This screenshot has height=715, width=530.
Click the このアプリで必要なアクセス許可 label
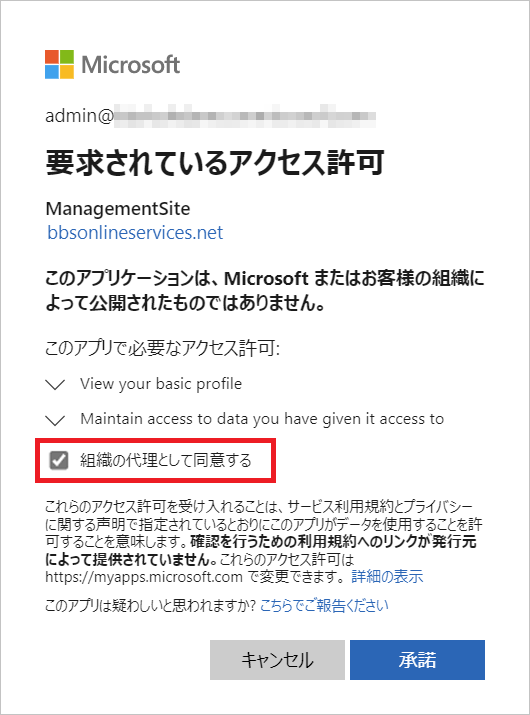point(162,348)
